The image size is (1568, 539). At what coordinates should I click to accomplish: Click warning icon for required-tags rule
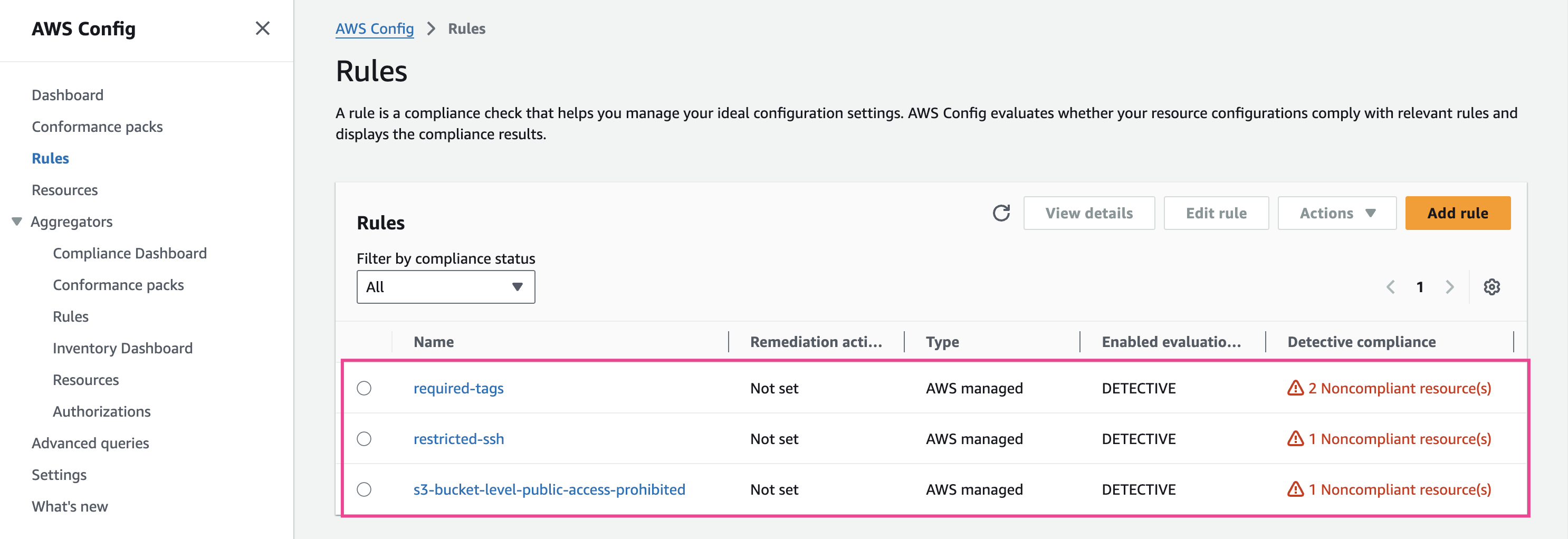click(x=1295, y=388)
